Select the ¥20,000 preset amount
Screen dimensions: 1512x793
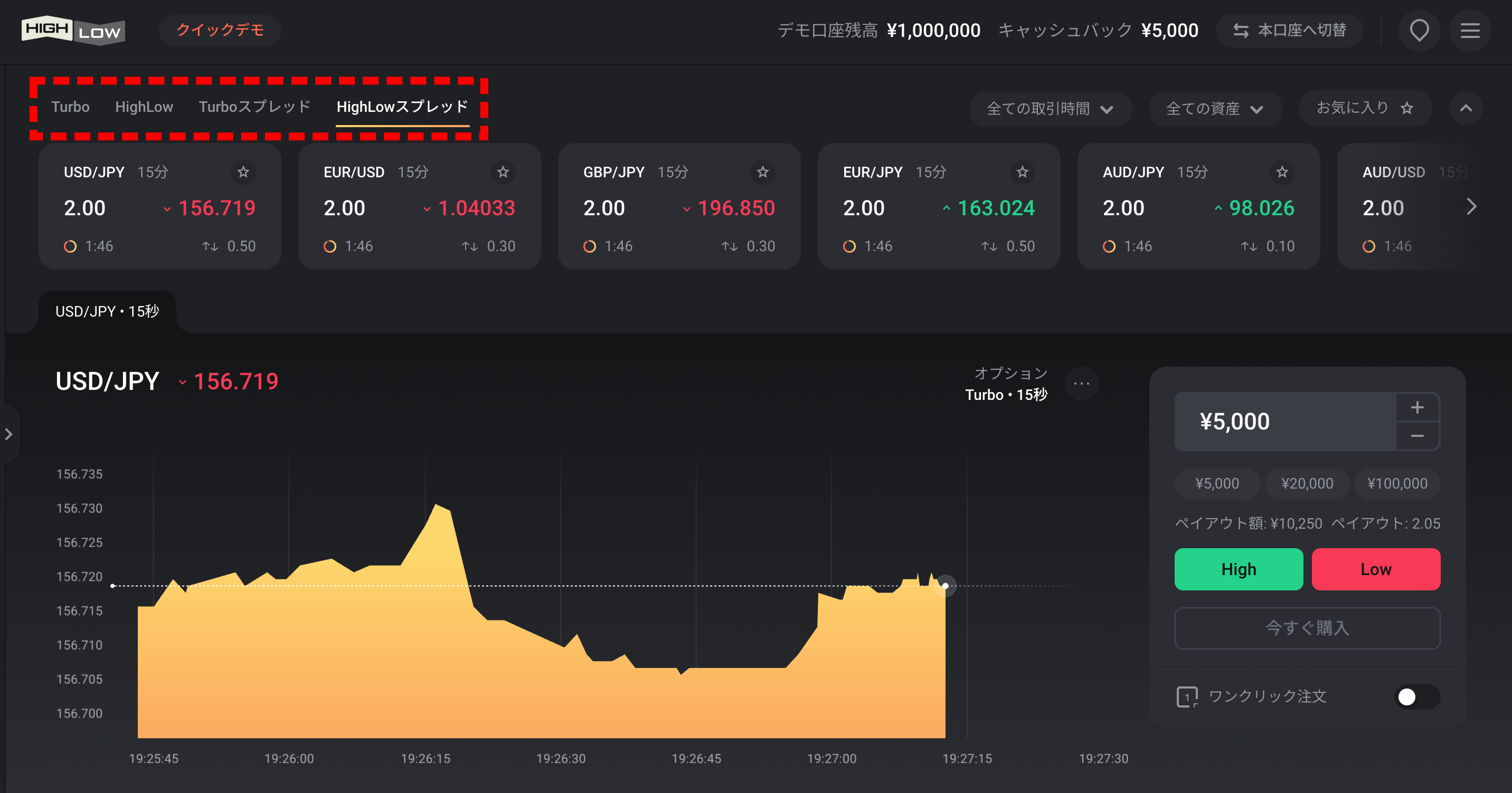[x=1307, y=484]
